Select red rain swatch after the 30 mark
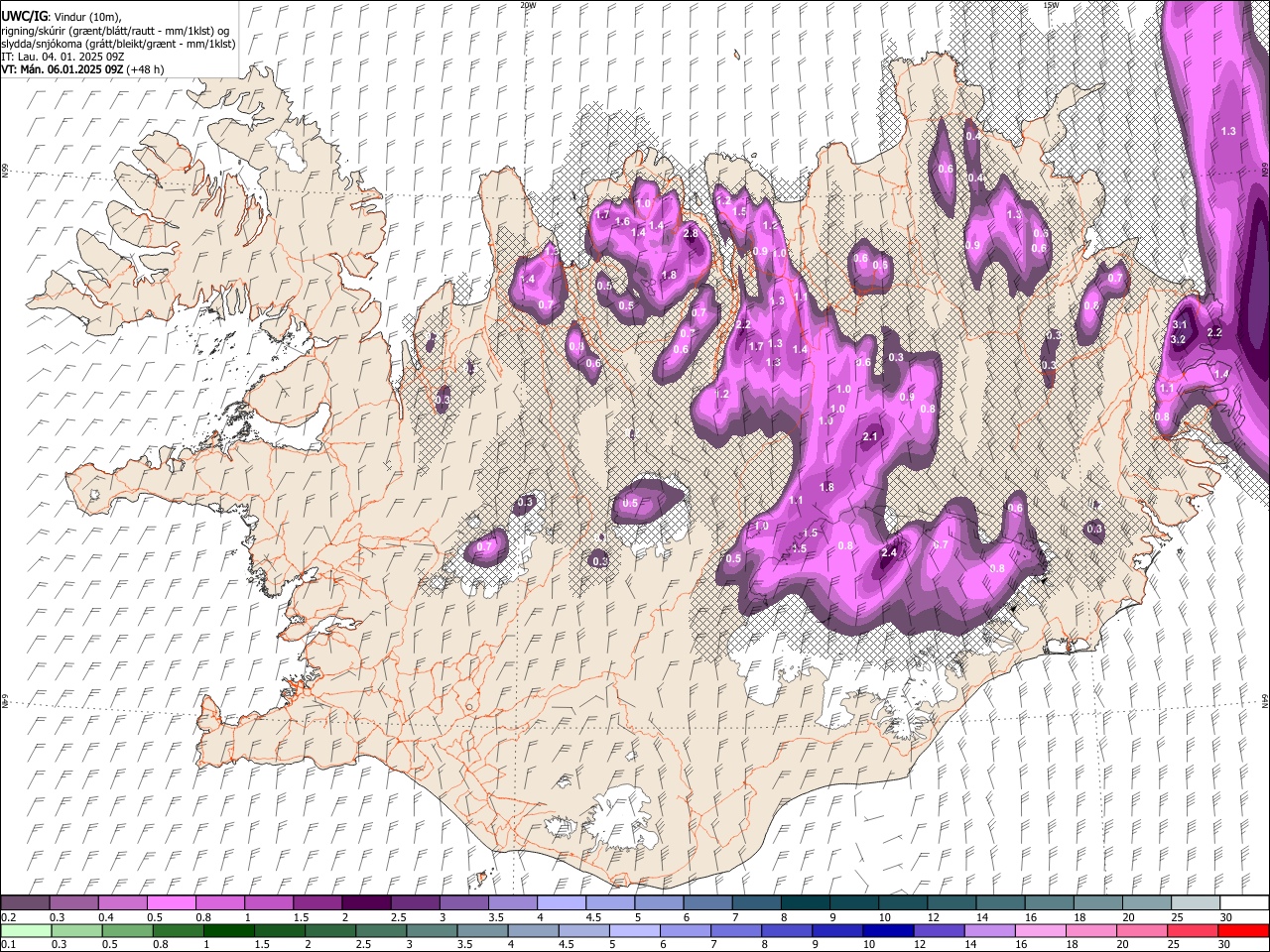The height and width of the screenshot is (952, 1270). [x=1243, y=930]
